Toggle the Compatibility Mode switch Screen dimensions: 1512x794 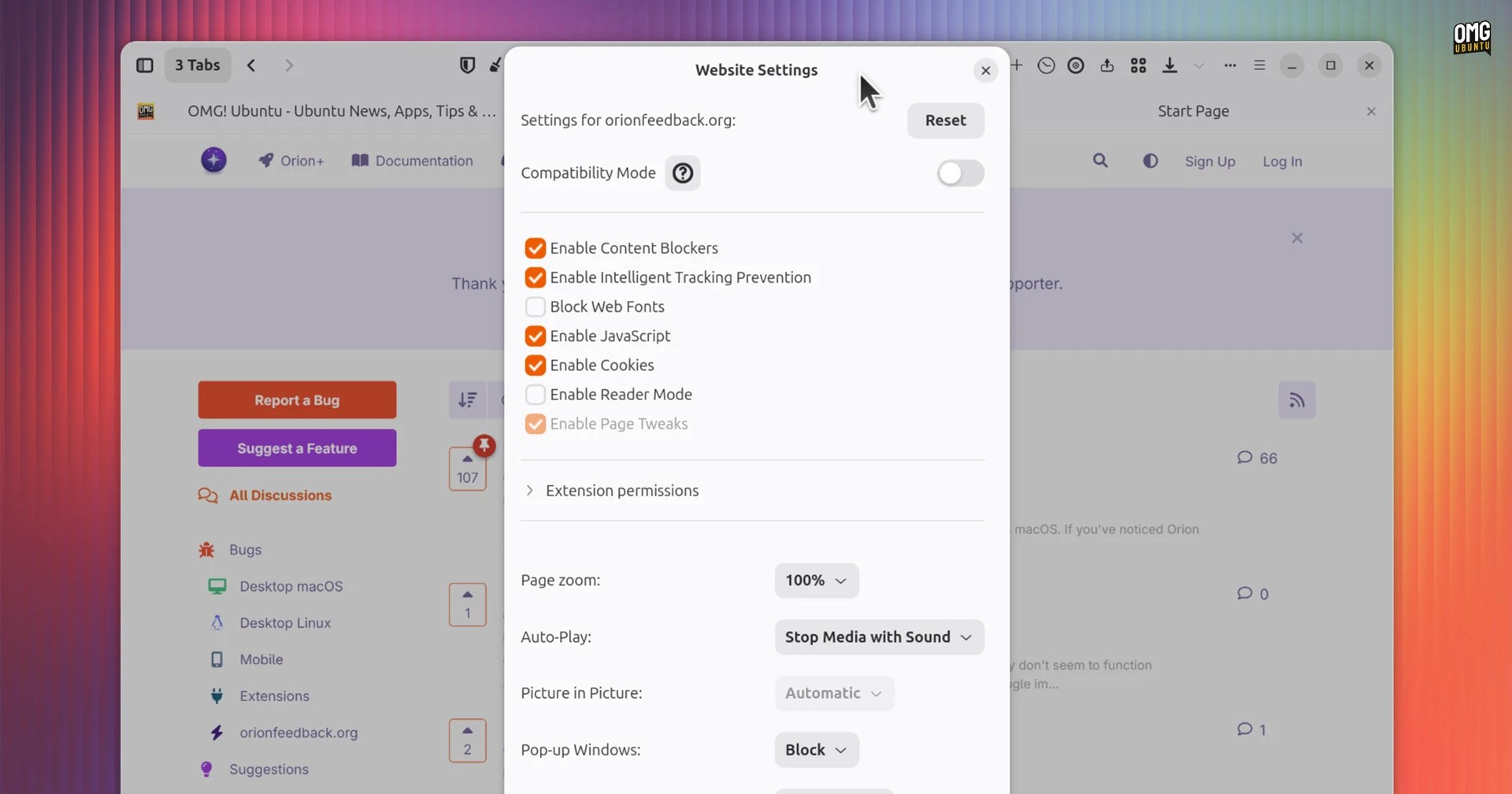pos(960,173)
